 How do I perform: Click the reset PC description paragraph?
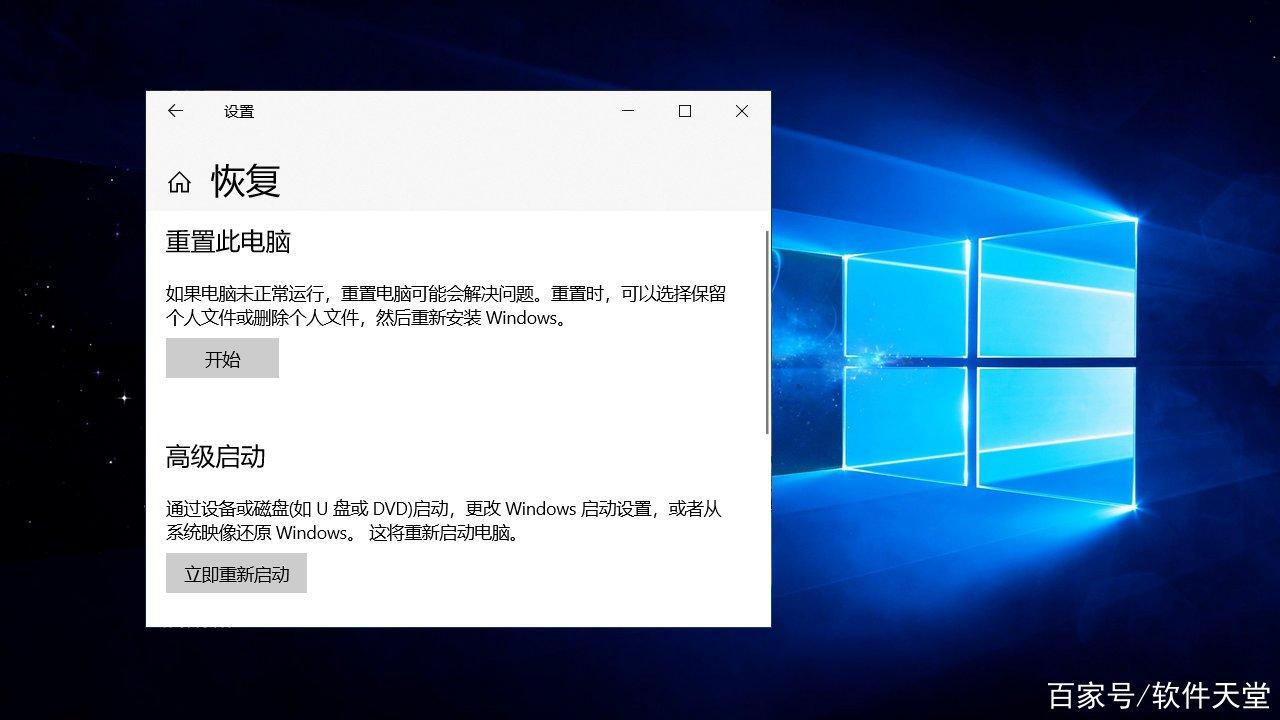(x=447, y=305)
